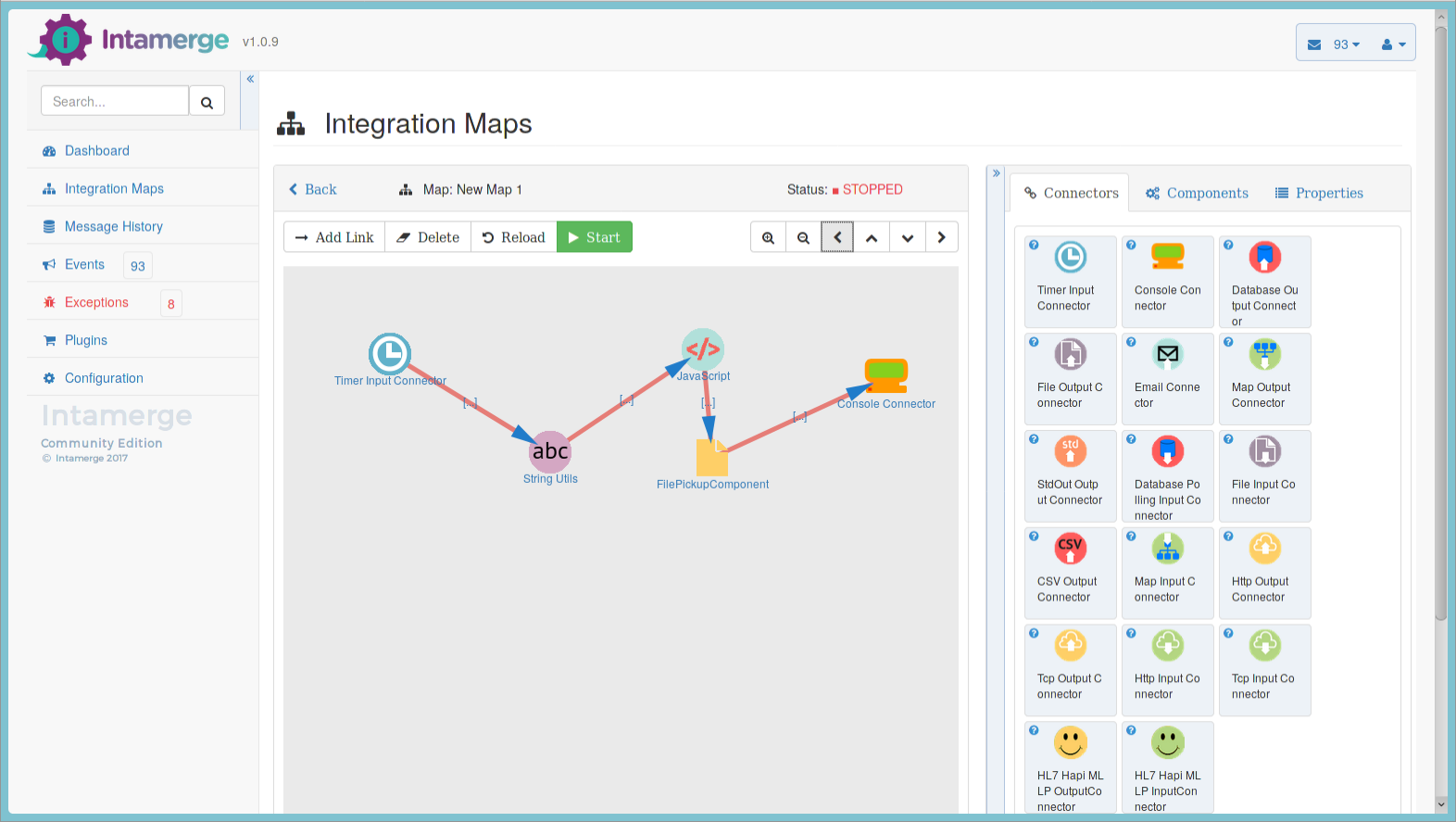Screen dimensions: 1456x822
Task: Click the String Utils abc node on canvas
Action: [x=550, y=451]
